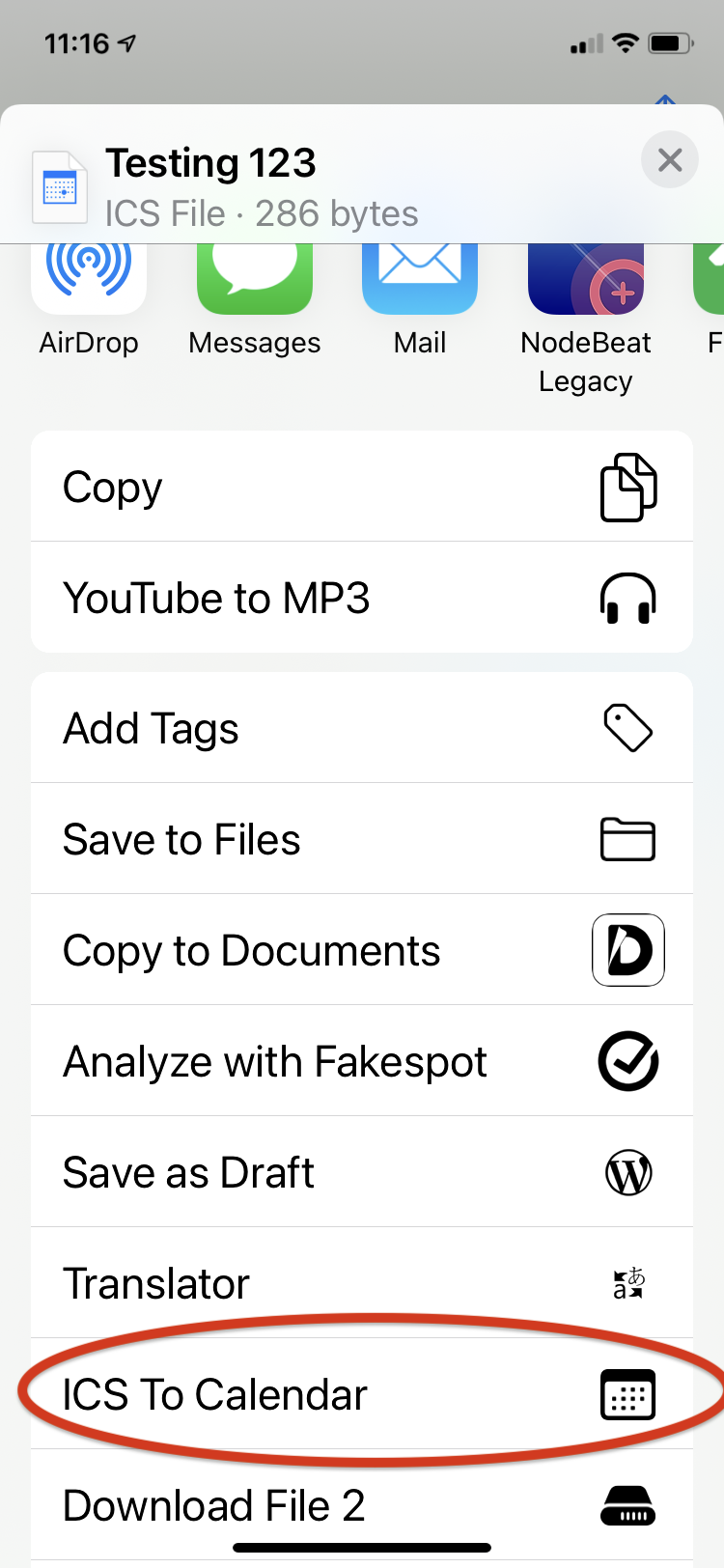Open the Mail app share icon
The height and width of the screenshot is (1568, 724).
420,279
